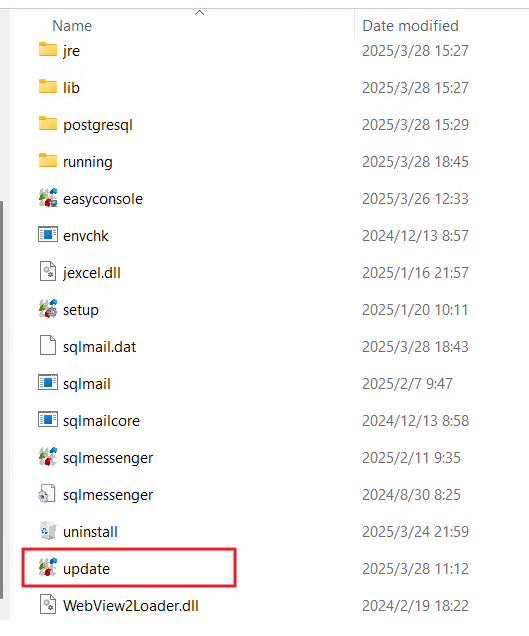Select the sqlmail application name

pyautogui.click(x=87, y=384)
